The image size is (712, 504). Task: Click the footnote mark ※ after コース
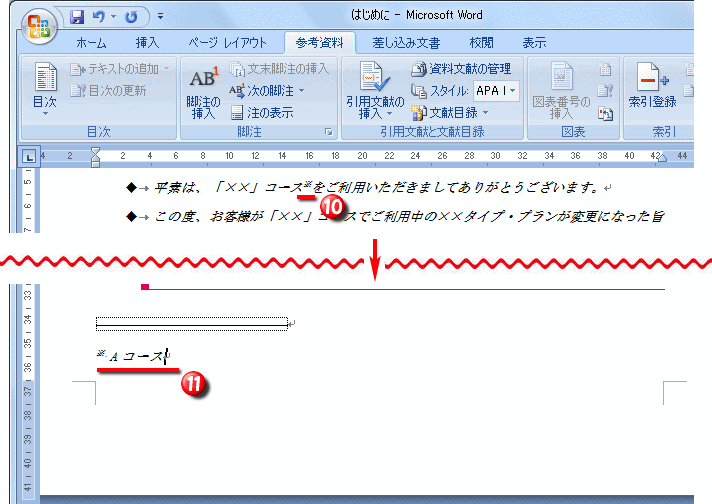coord(307,184)
